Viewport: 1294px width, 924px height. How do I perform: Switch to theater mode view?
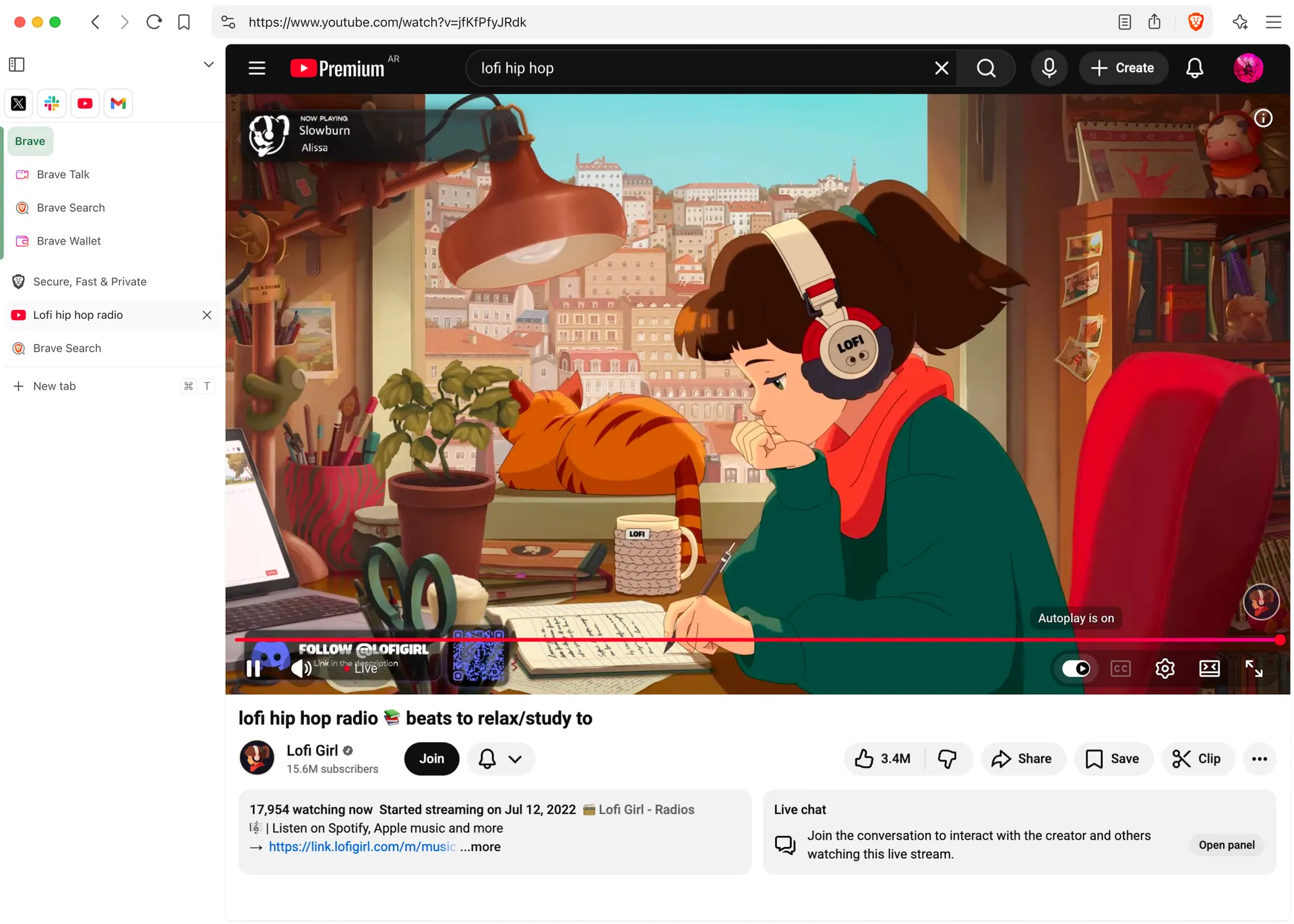pos(1209,668)
